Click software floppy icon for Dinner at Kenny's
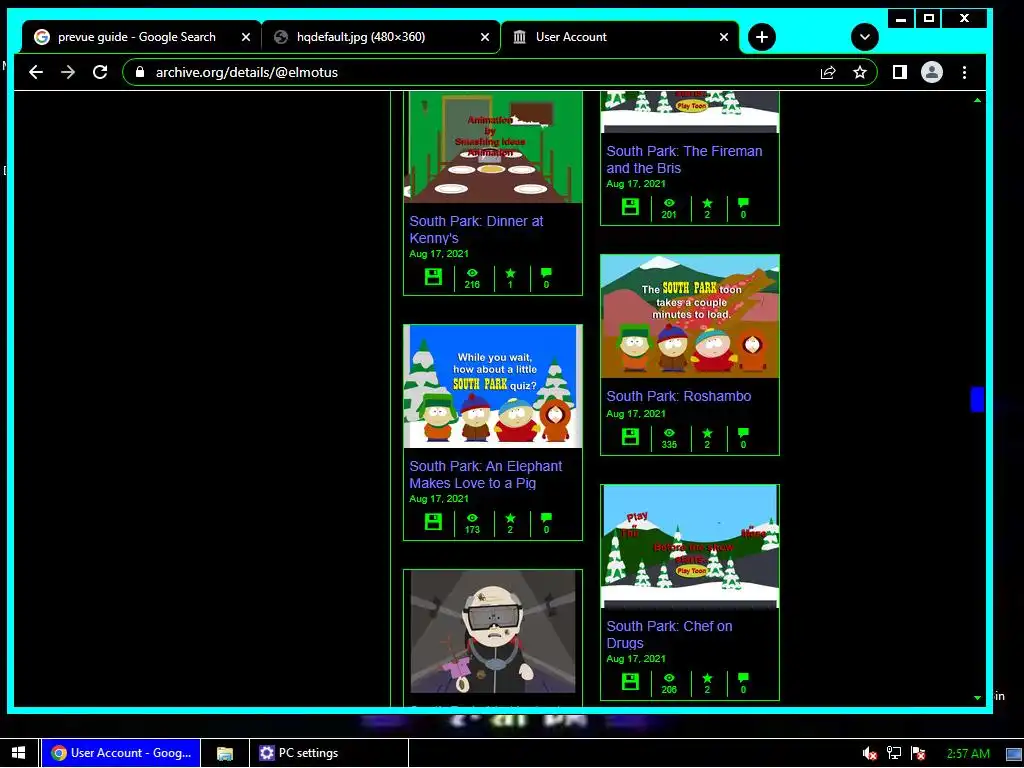This screenshot has width=1024, height=768. coord(434,277)
